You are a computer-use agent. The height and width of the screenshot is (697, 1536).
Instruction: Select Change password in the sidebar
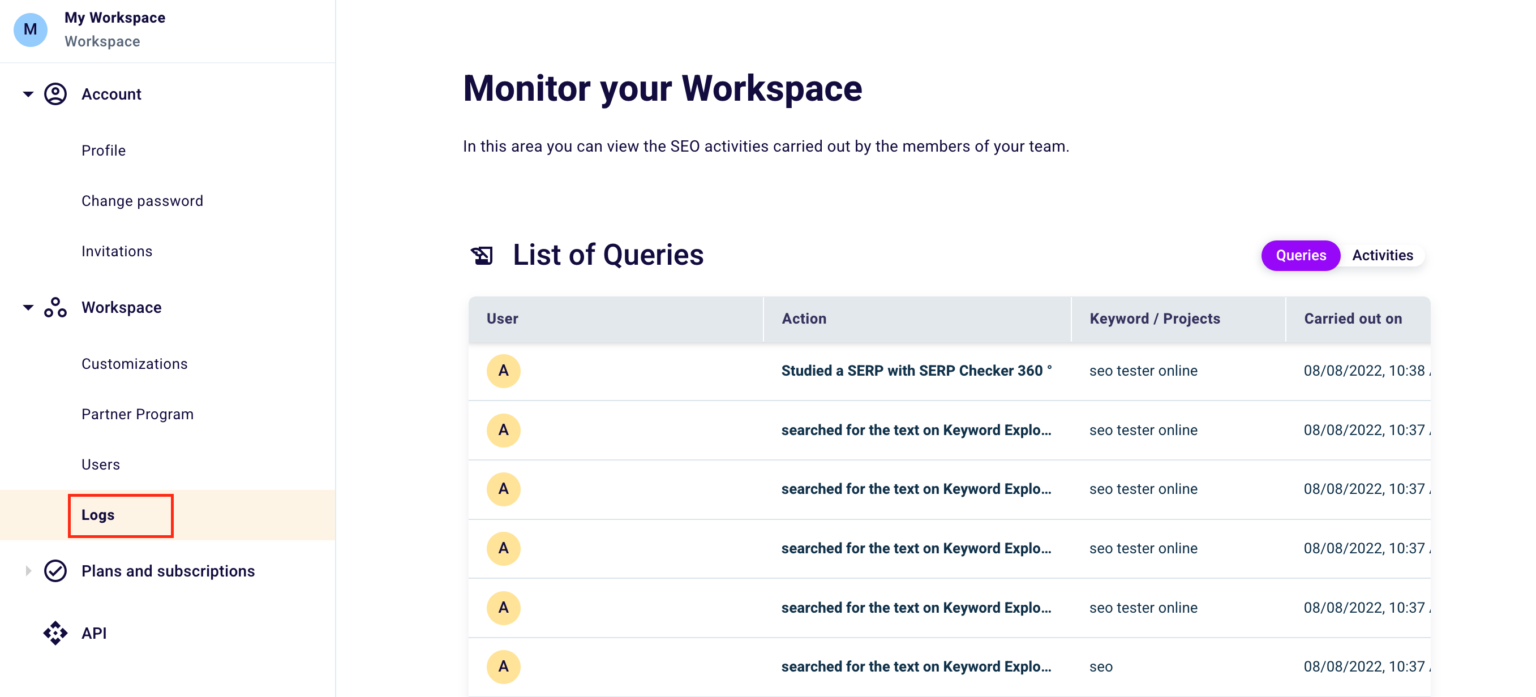(142, 200)
